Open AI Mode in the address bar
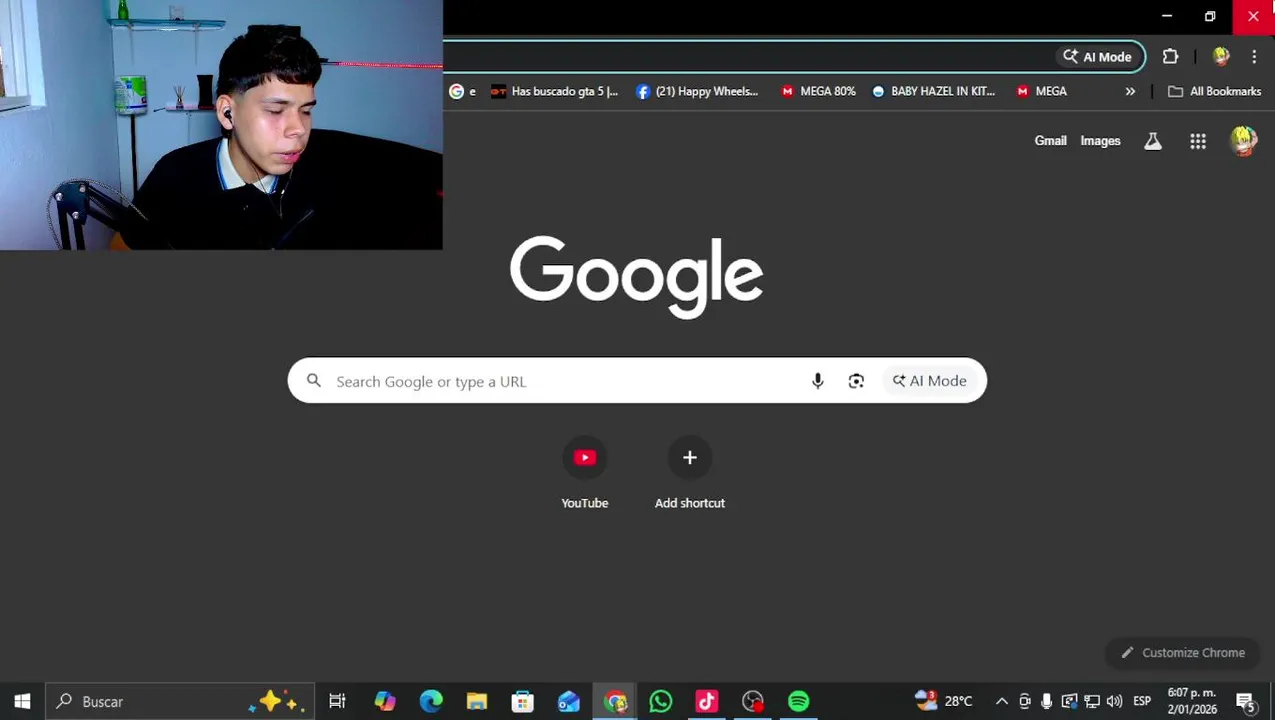The width and height of the screenshot is (1275, 720). point(1098,57)
